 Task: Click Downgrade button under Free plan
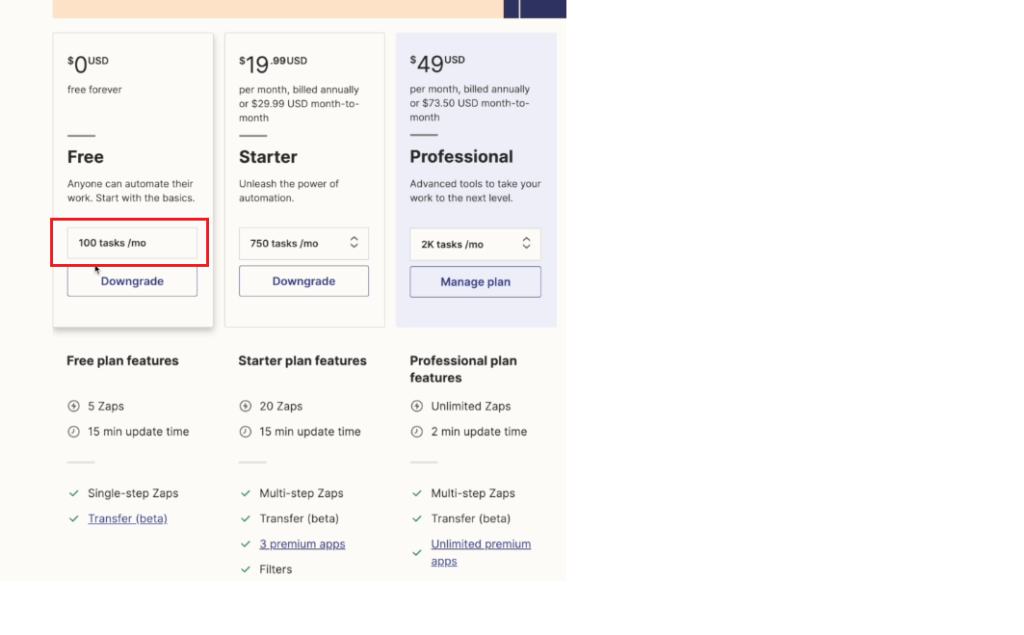[132, 281]
